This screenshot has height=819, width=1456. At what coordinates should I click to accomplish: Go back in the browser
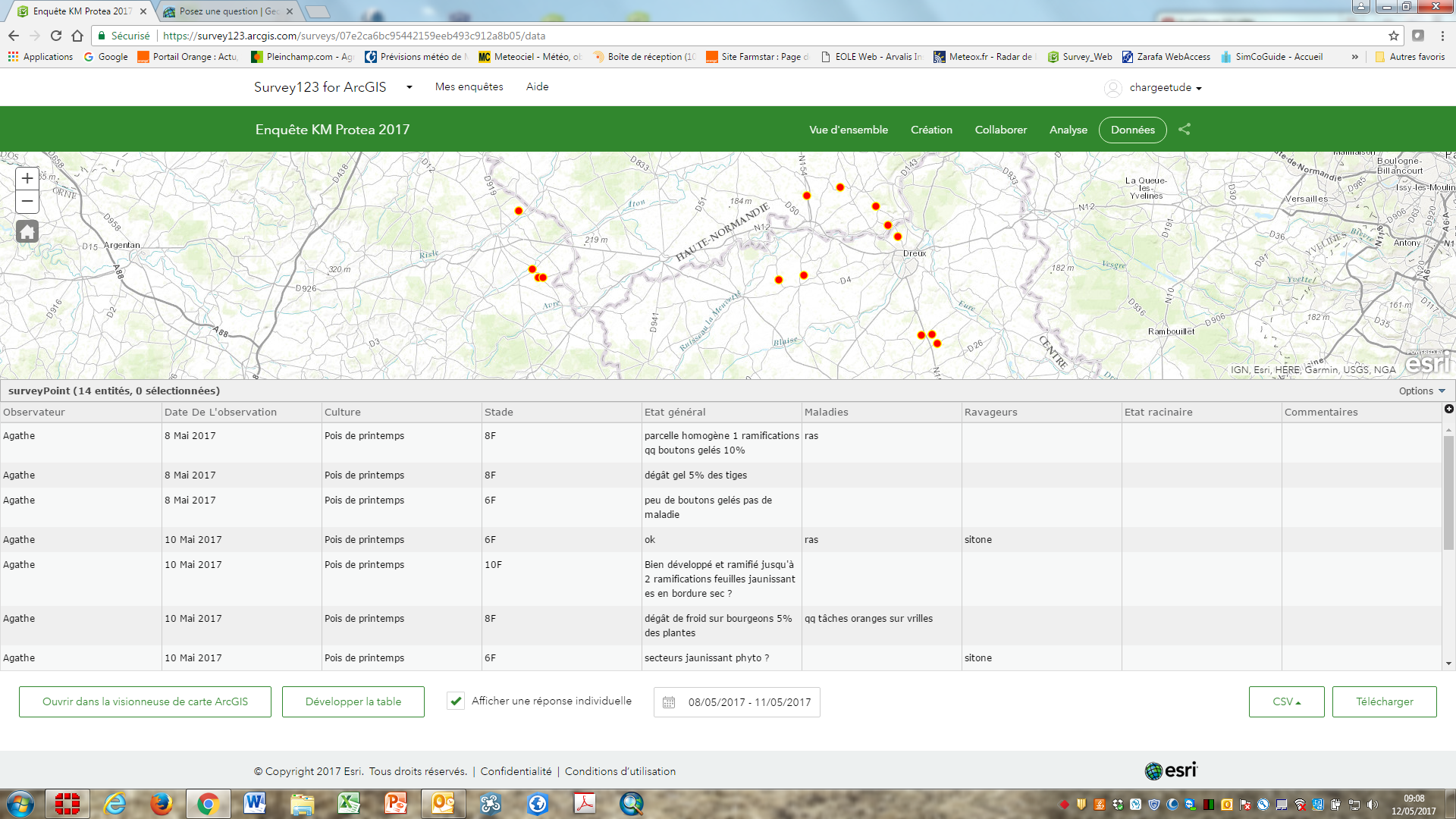click(14, 36)
